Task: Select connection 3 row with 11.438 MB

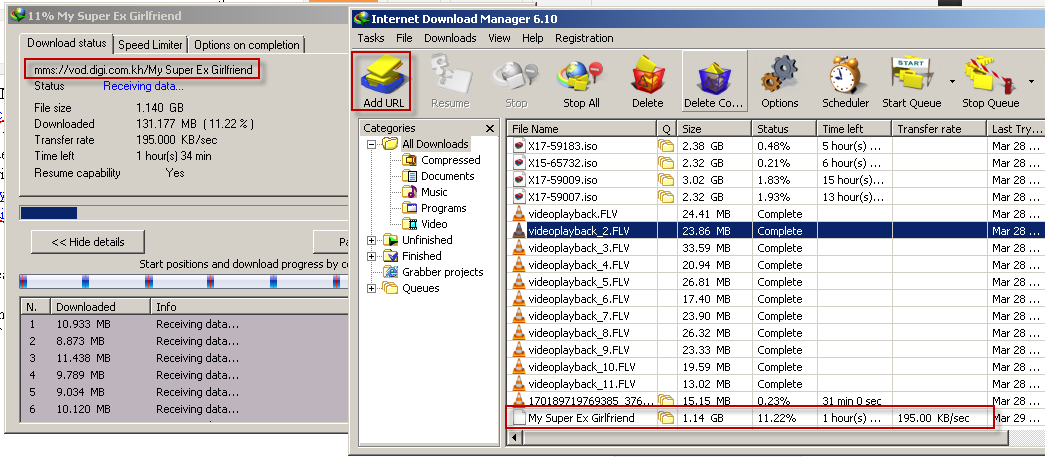Action: coord(185,358)
